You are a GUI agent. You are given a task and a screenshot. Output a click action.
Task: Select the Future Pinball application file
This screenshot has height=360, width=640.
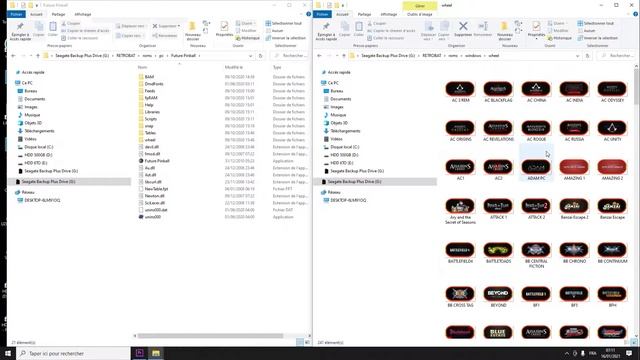(x=157, y=161)
